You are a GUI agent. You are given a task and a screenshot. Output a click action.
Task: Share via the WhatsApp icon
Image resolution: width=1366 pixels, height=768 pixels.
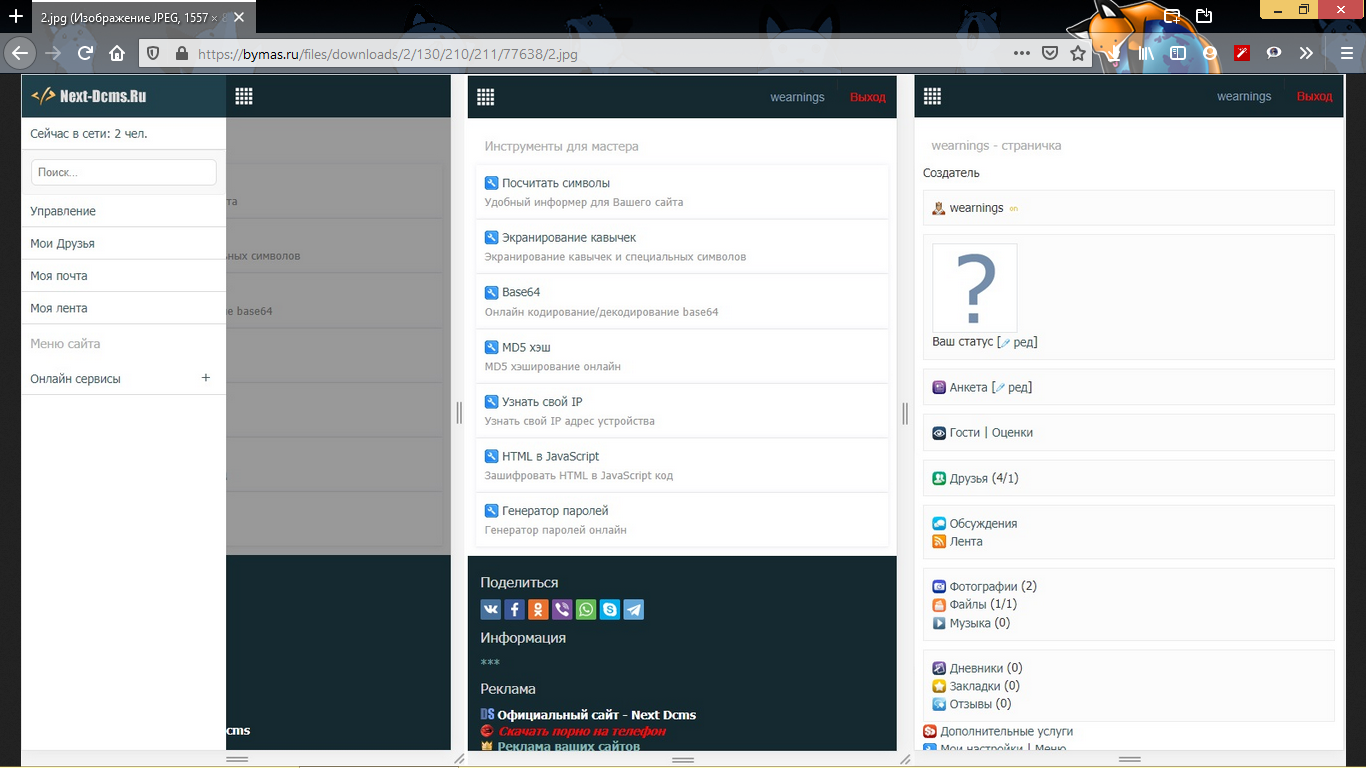click(586, 610)
